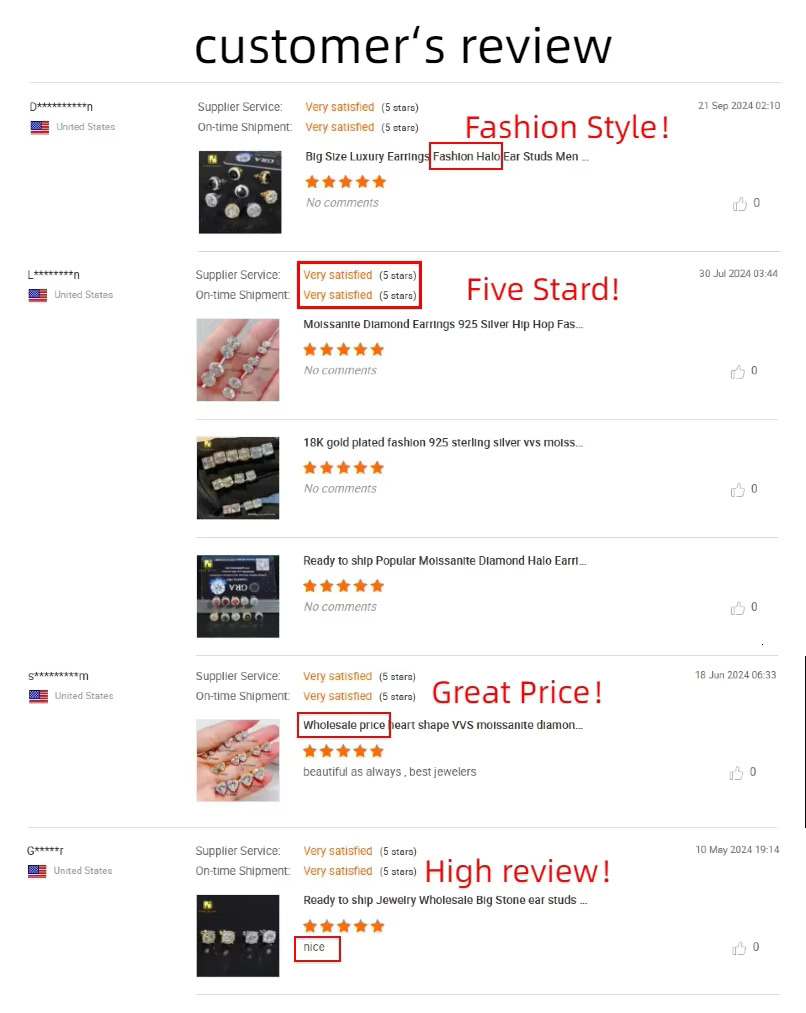Viewport: 806px width, 1013px height.
Task: Click reviewer name s**********m
Action: [58, 676]
